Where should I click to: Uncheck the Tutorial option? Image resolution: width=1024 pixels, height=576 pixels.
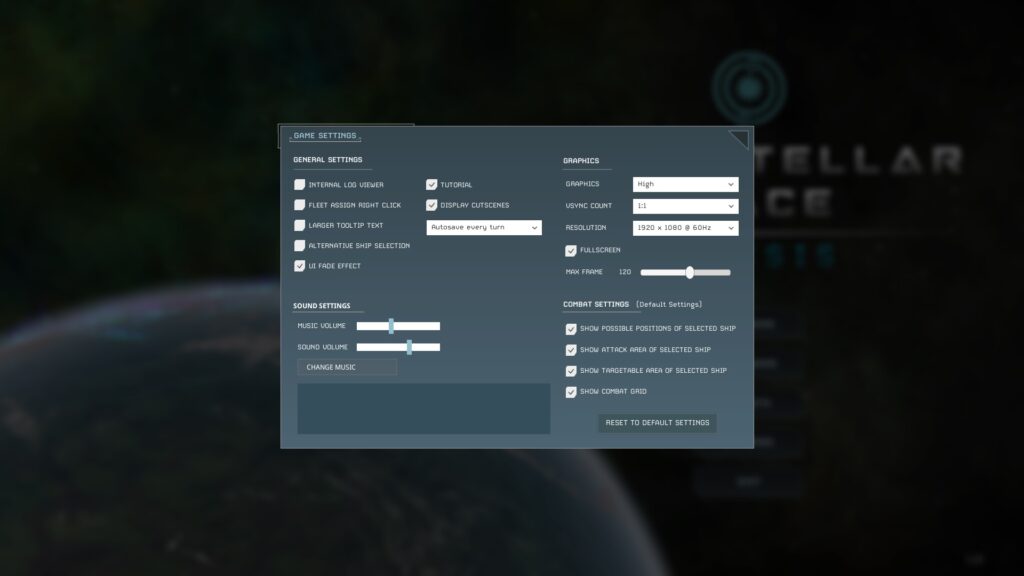pos(432,185)
